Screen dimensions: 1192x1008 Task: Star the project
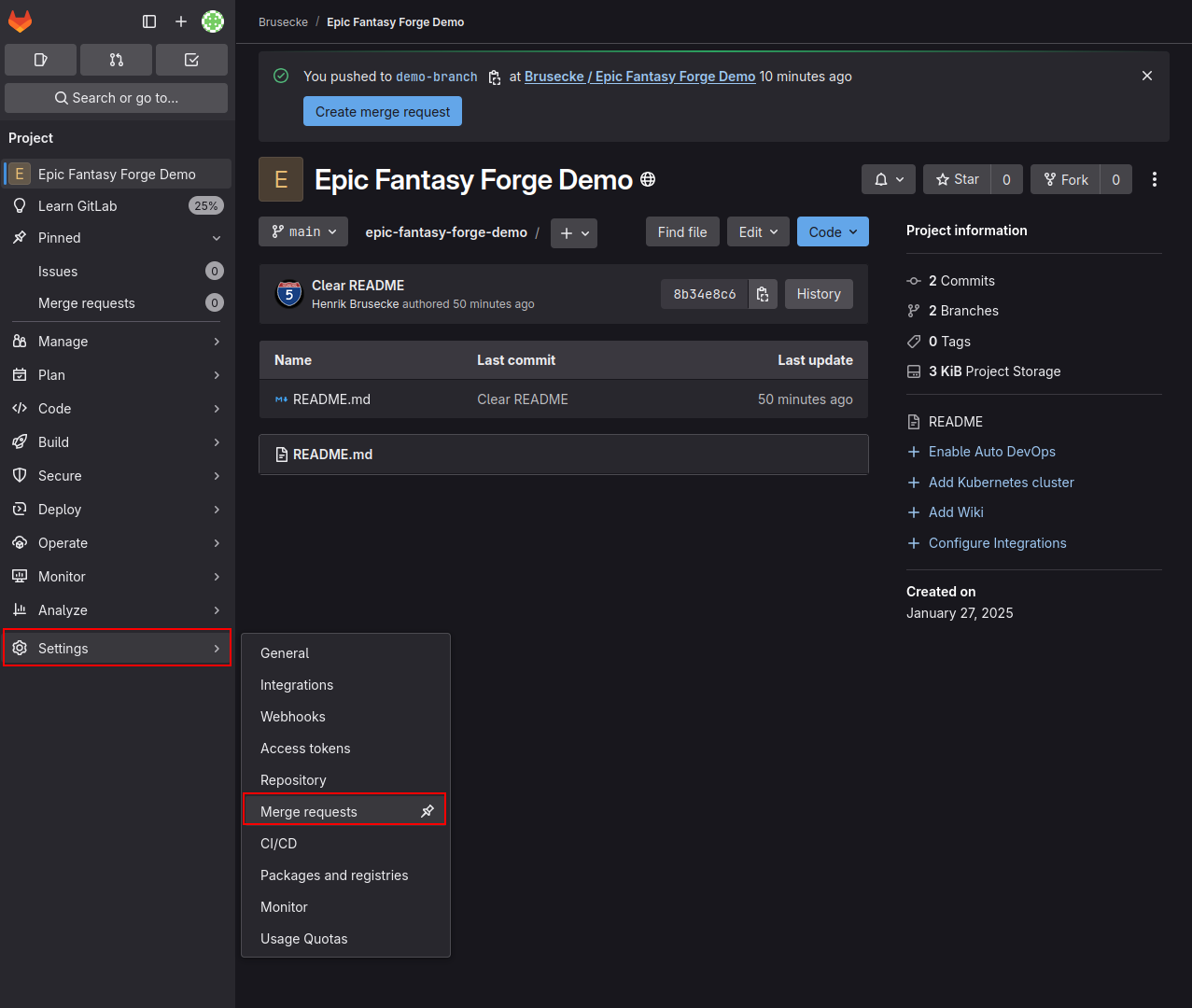click(957, 179)
